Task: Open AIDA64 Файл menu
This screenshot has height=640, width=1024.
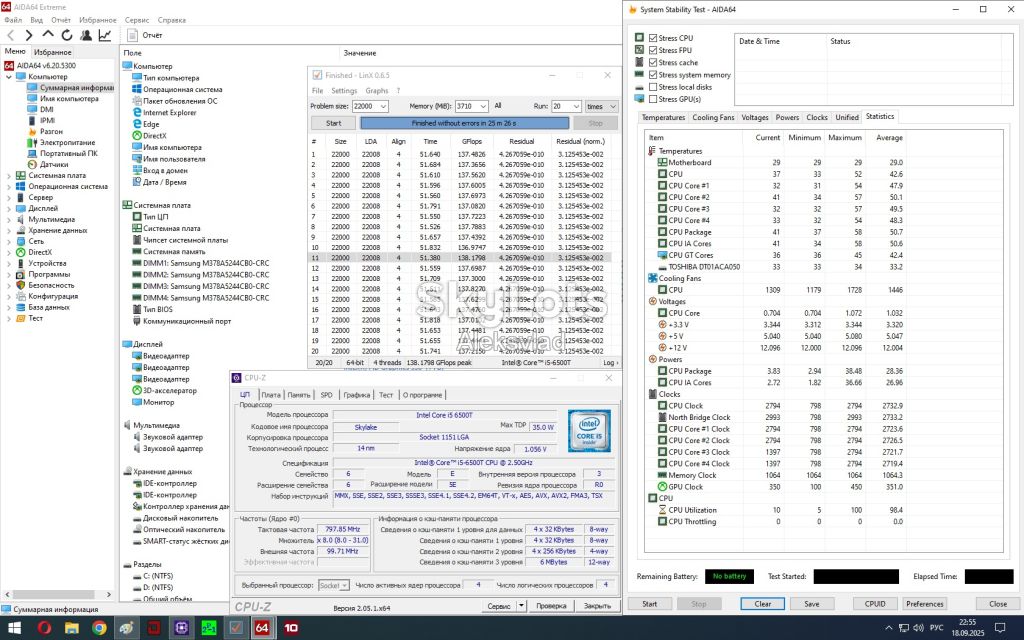Action: point(13,20)
